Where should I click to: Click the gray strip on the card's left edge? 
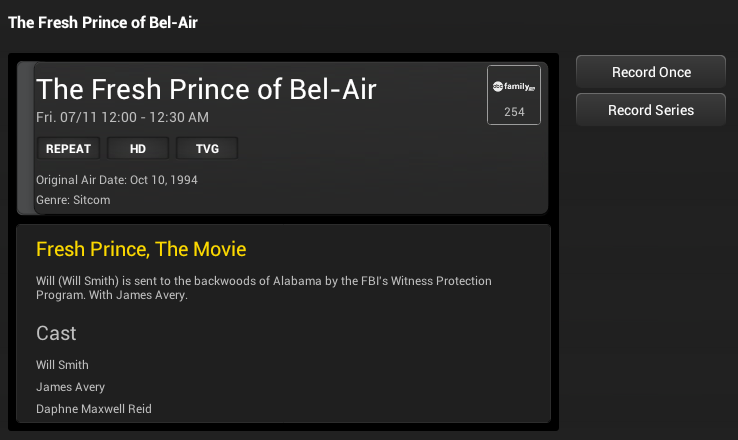[26, 138]
